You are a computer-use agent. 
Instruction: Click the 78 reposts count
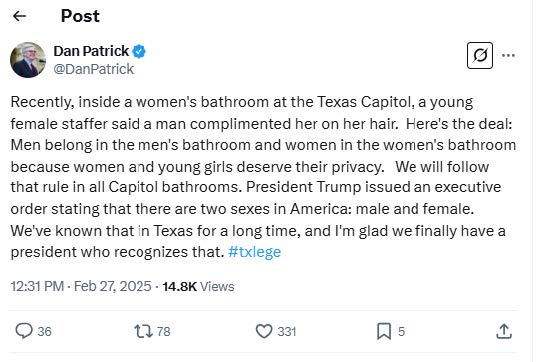(163, 331)
